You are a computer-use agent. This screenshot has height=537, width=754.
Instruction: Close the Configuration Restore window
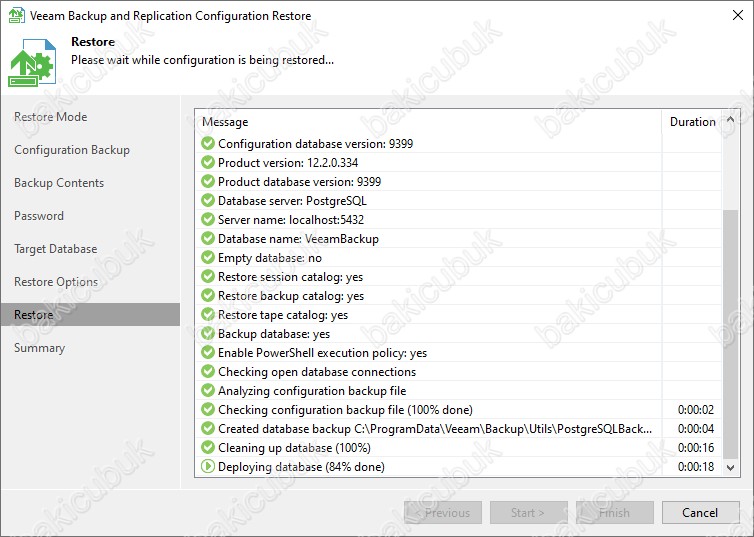pyautogui.click(x=738, y=15)
